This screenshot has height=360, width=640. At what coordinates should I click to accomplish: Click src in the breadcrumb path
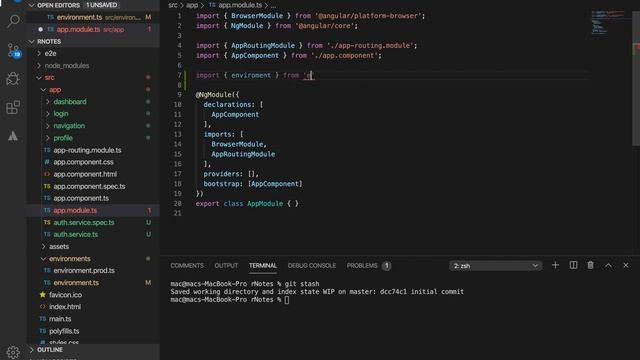click(x=173, y=5)
